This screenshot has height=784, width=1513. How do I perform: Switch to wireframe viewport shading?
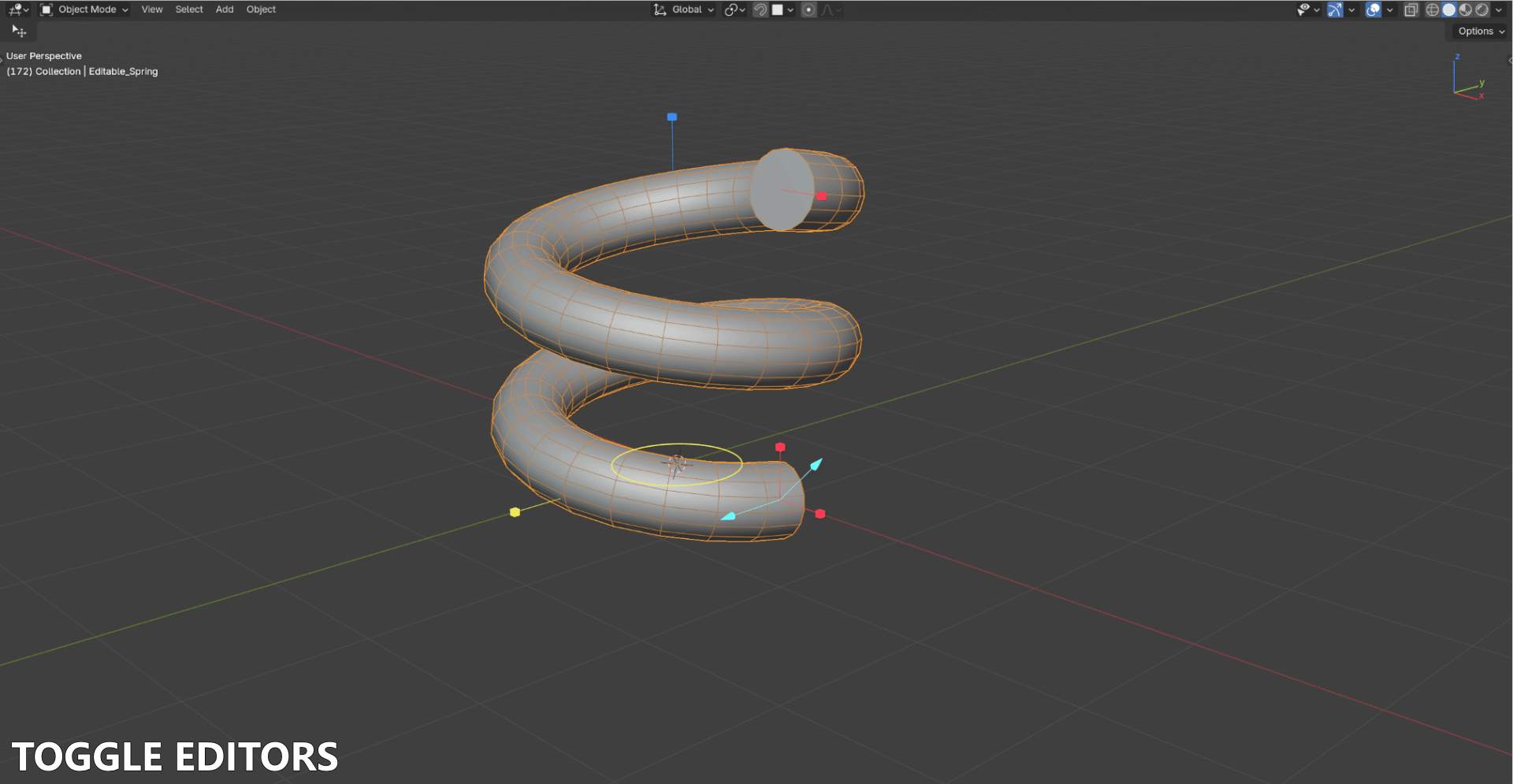coord(1433,9)
